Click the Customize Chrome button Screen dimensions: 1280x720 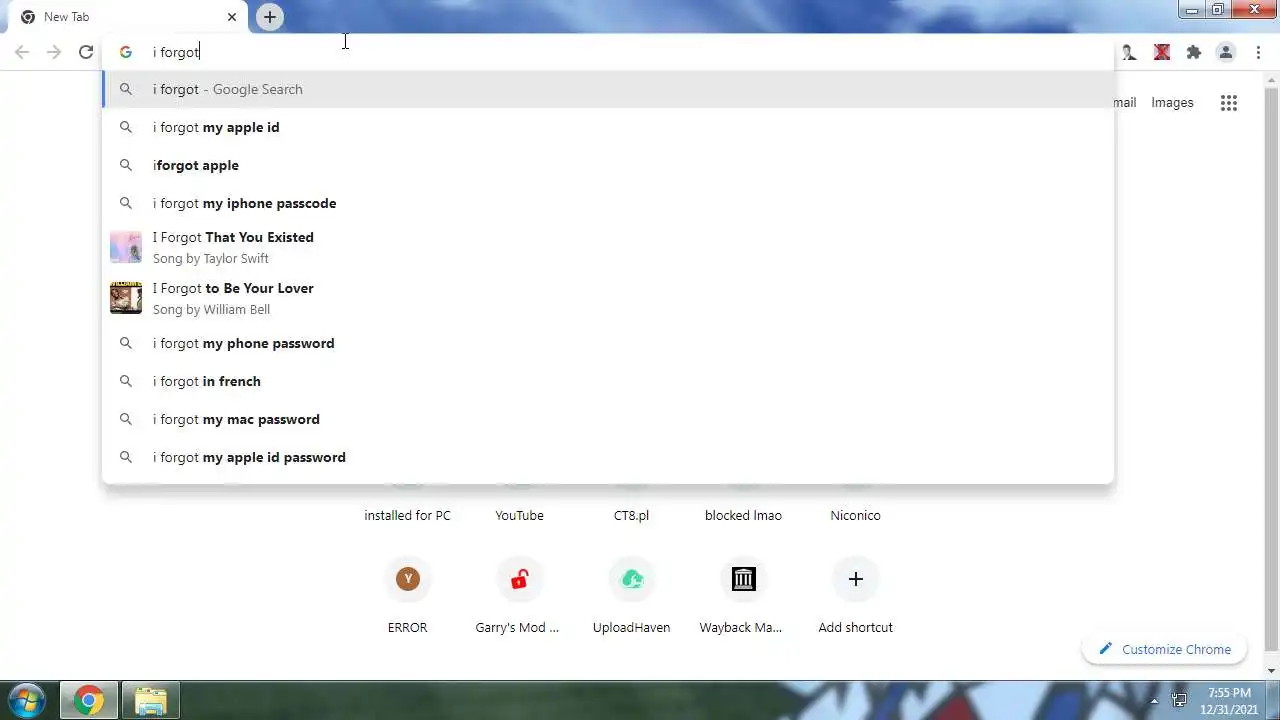pyautogui.click(x=1164, y=649)
